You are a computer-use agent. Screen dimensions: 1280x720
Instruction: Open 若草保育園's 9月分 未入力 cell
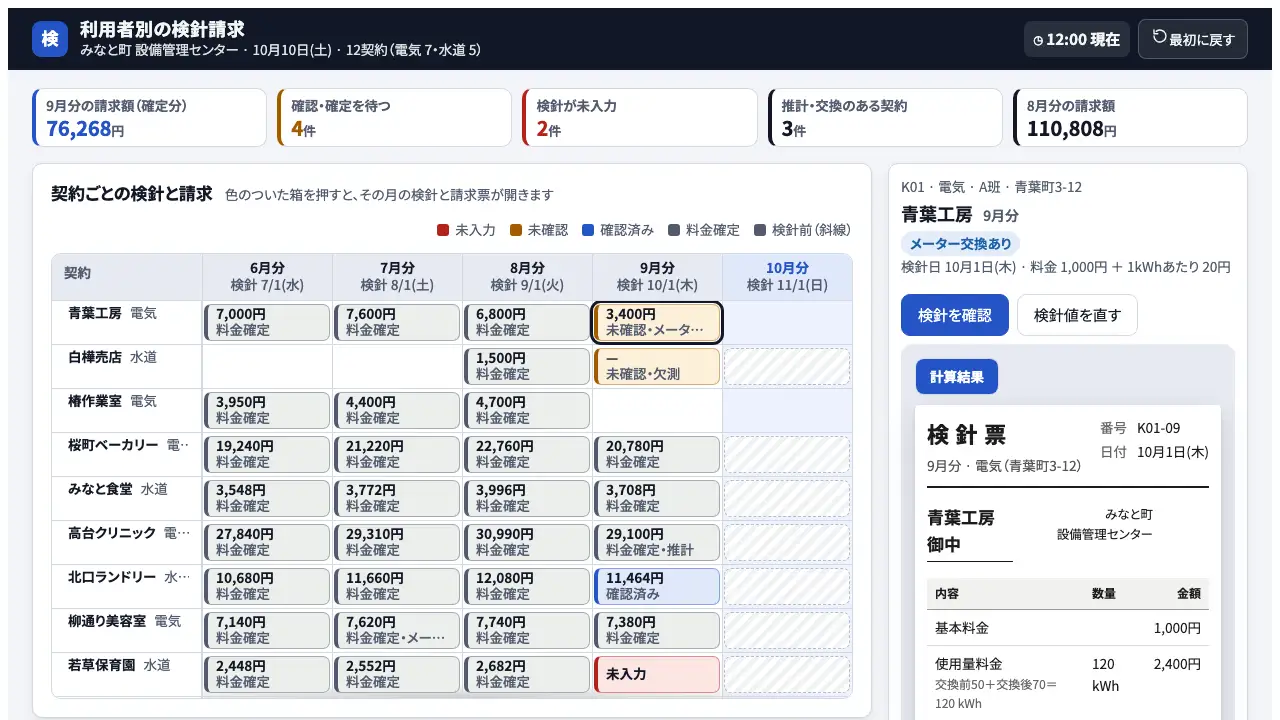[657, 674]
